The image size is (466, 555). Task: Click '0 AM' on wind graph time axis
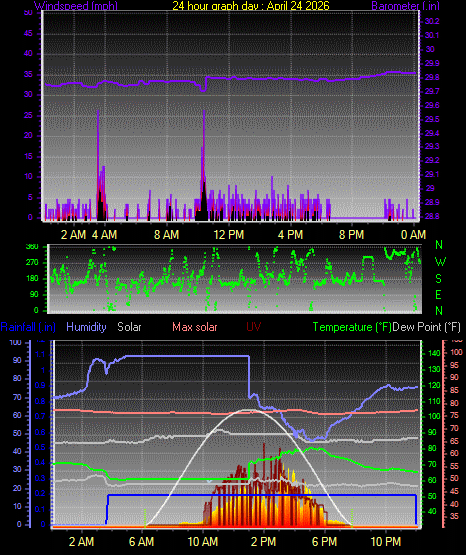(x=413, y=234)
